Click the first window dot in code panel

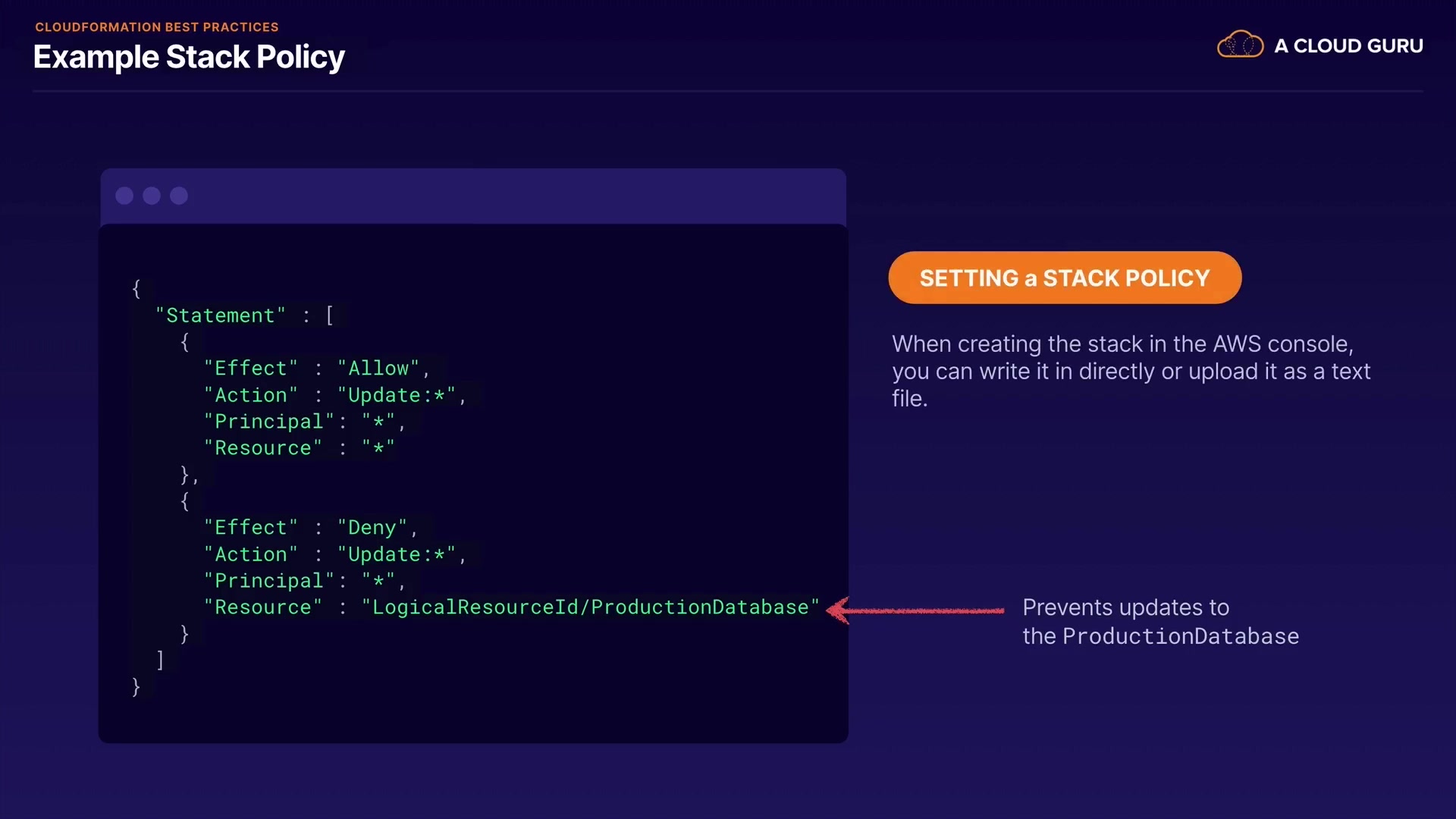pos(124,196)
